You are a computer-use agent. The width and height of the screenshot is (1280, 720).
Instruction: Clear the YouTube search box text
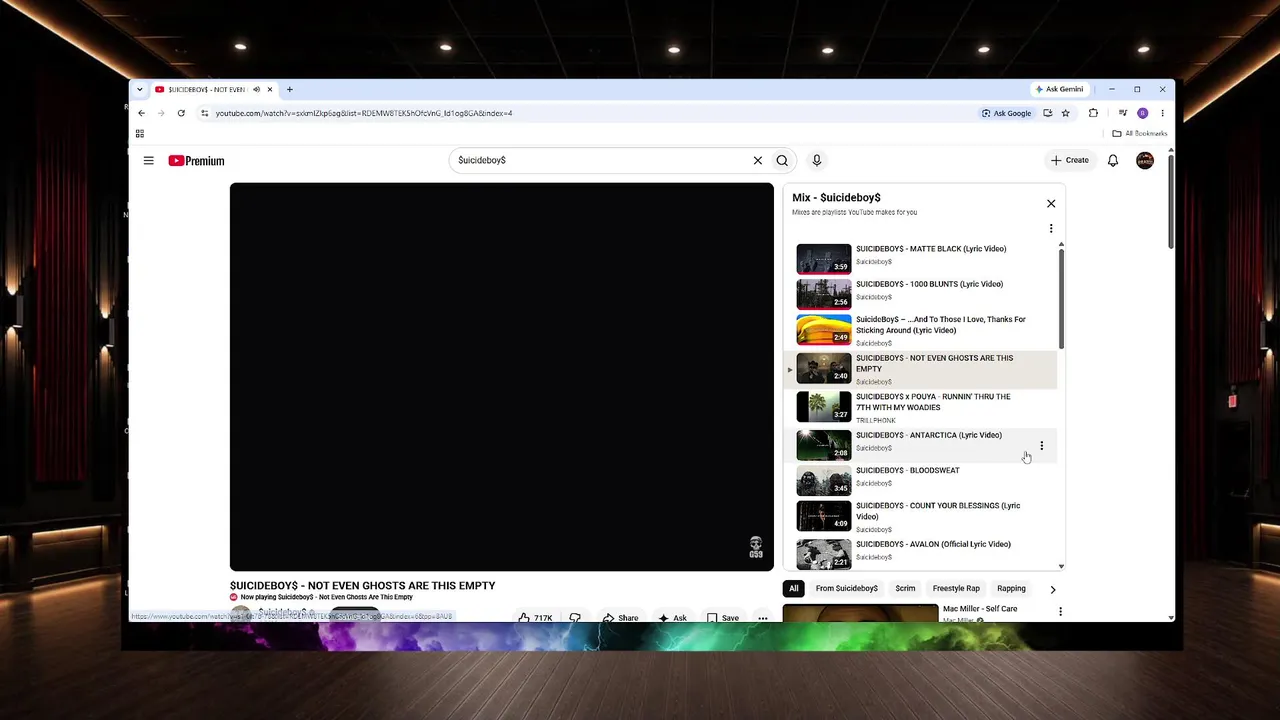[758, 160]
